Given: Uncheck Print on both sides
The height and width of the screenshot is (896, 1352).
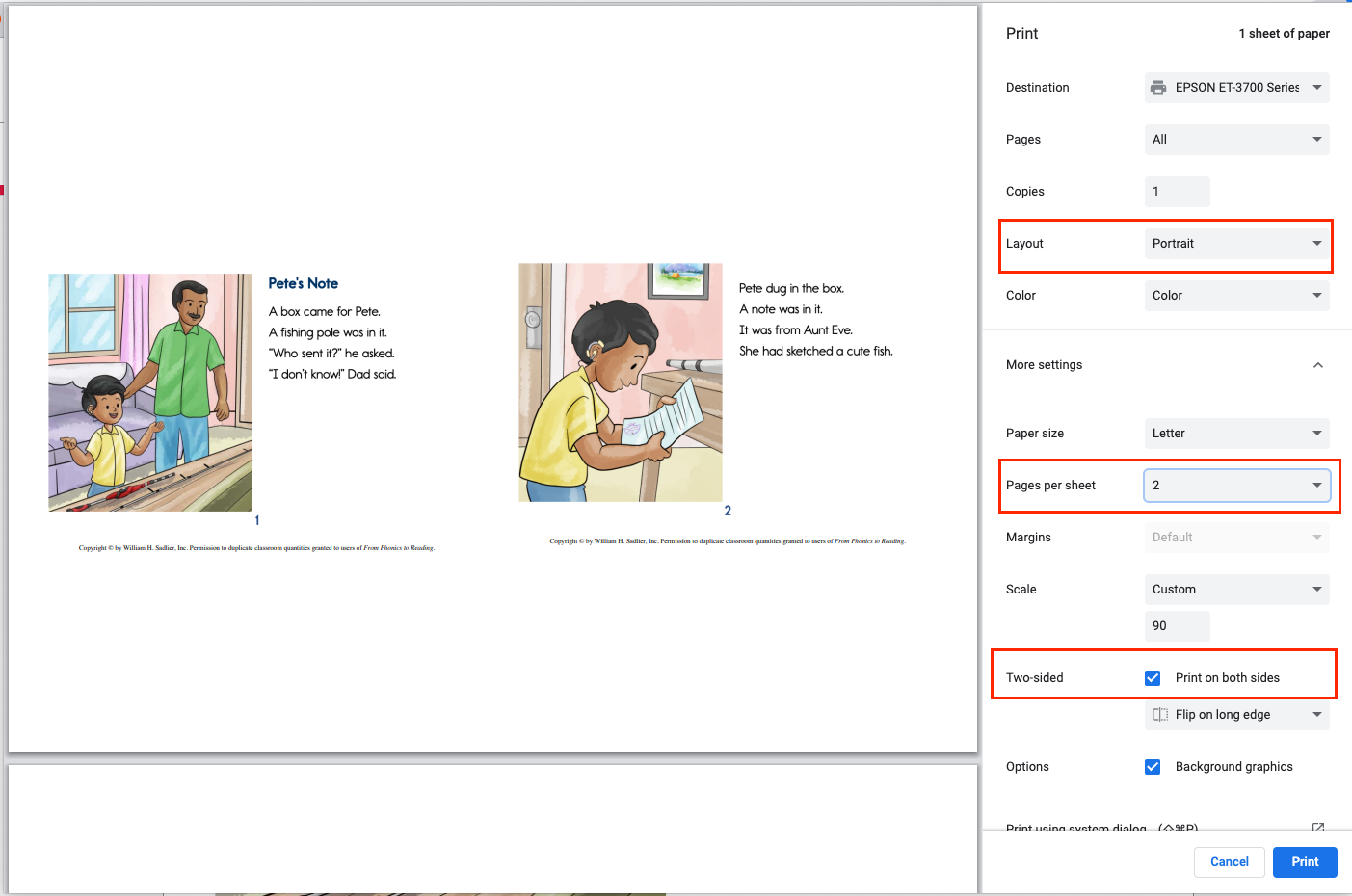Looking at the screenshot, I should click(1153, 678).
